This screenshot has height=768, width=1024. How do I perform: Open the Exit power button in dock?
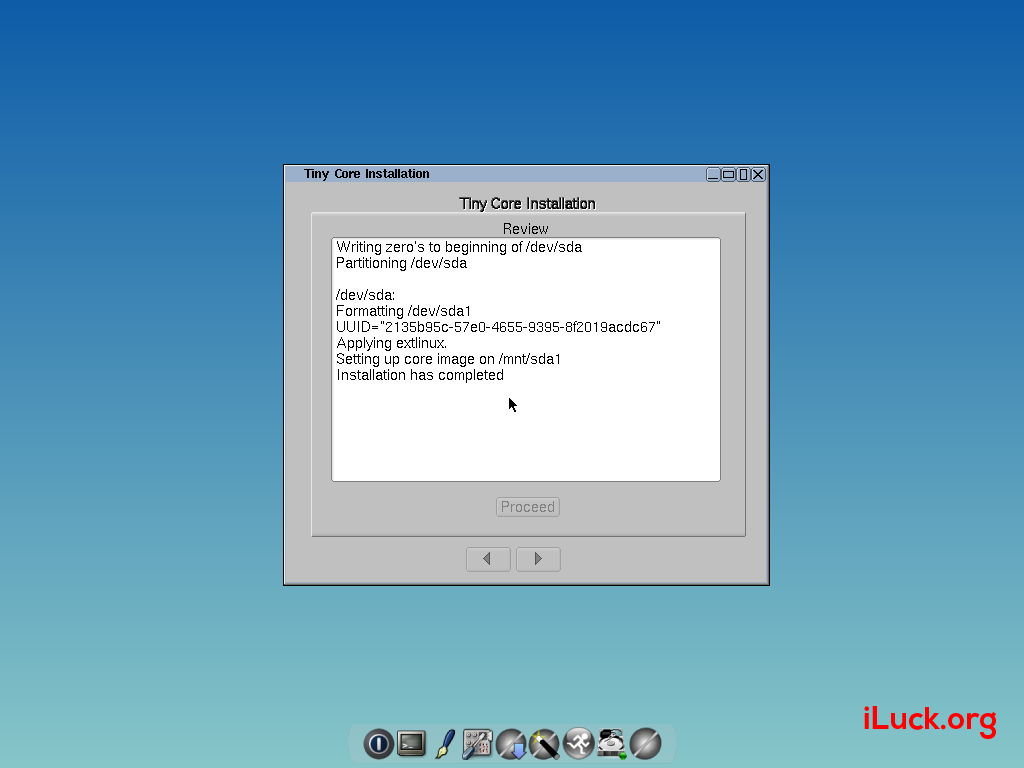(378, 744)
